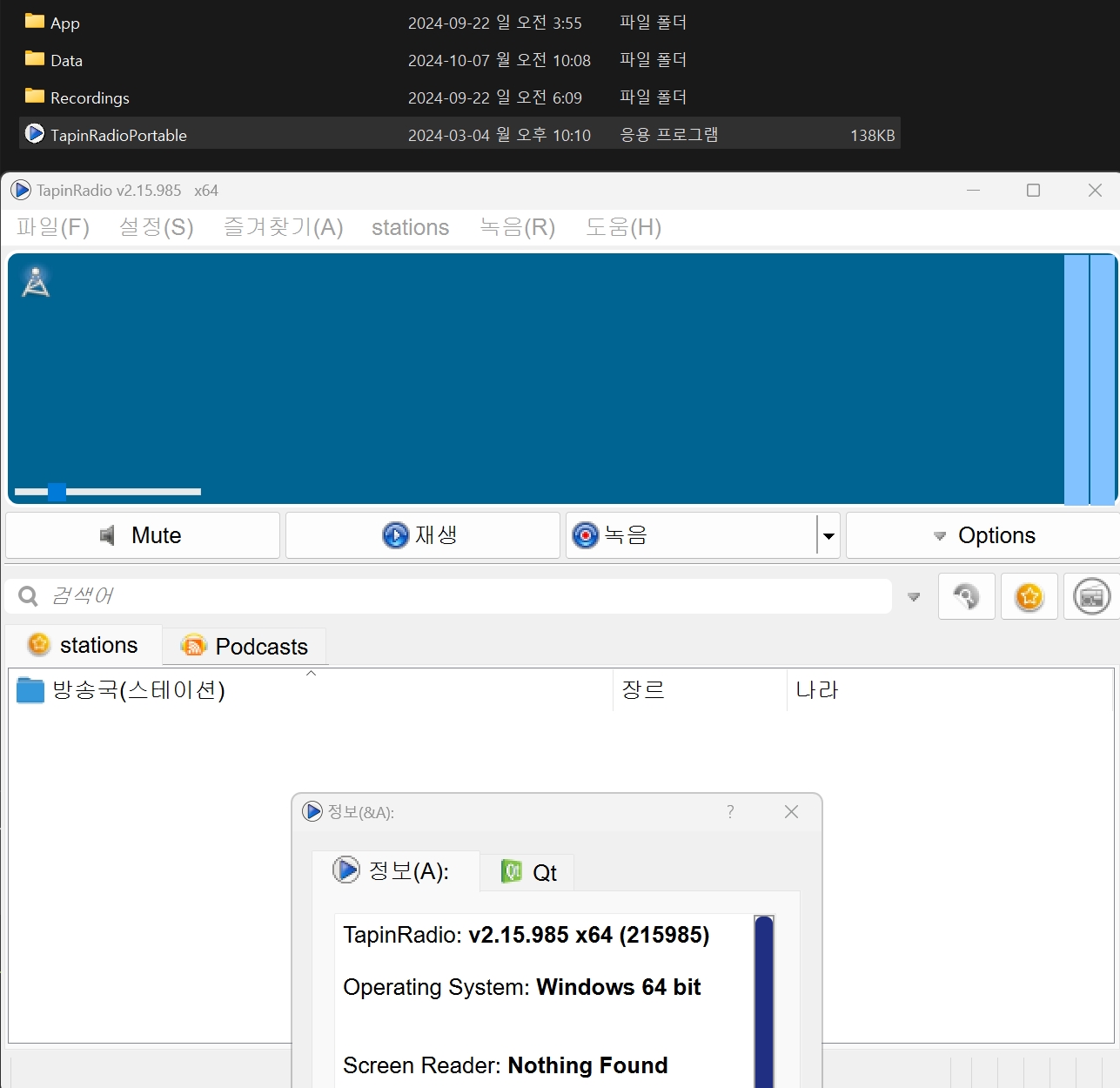Click the 응용 프로그램 type cell
The width and height of the screenshot is (1120, 1088).
pos(669,135)
